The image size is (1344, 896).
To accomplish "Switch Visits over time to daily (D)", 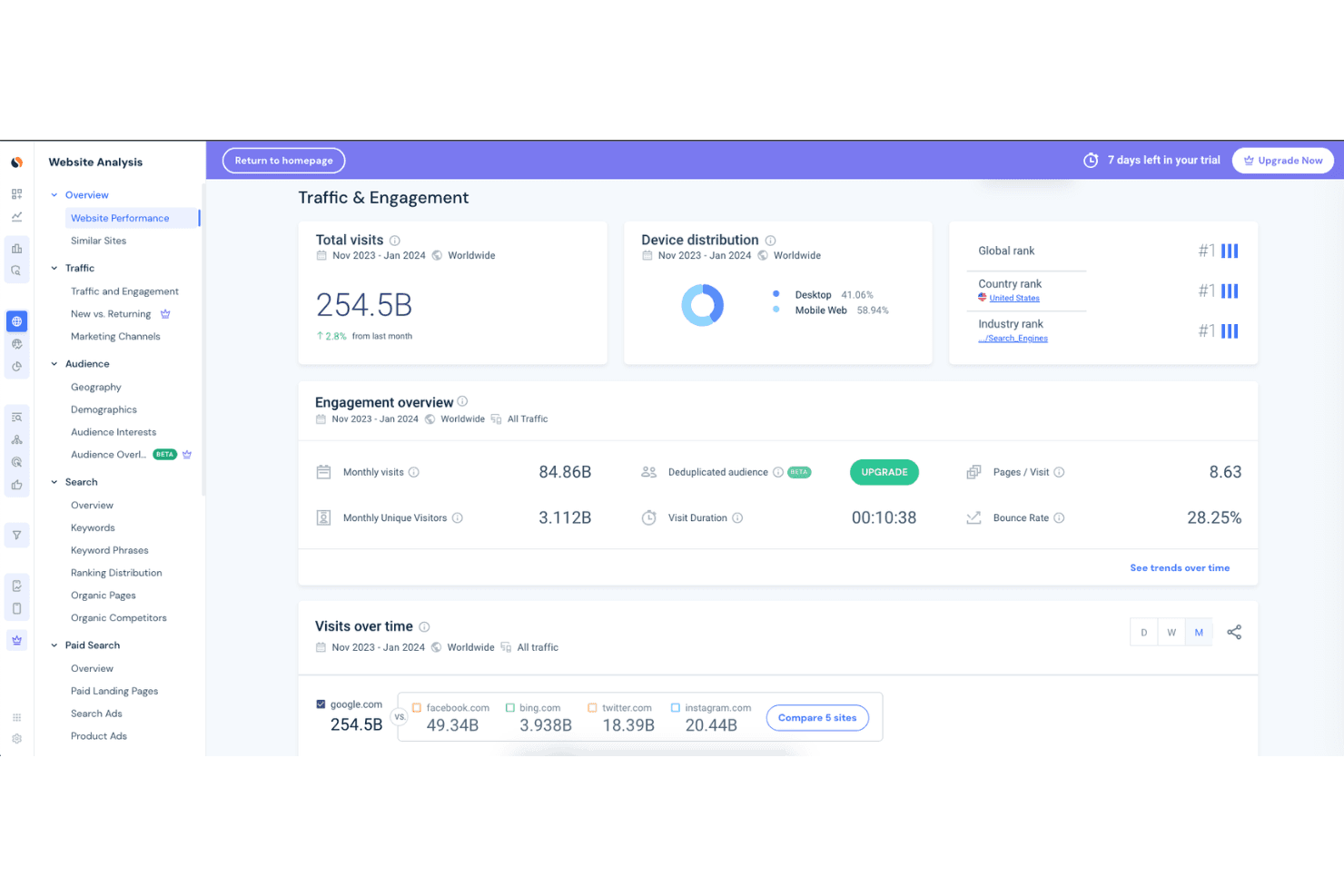I will [1144, 633].
